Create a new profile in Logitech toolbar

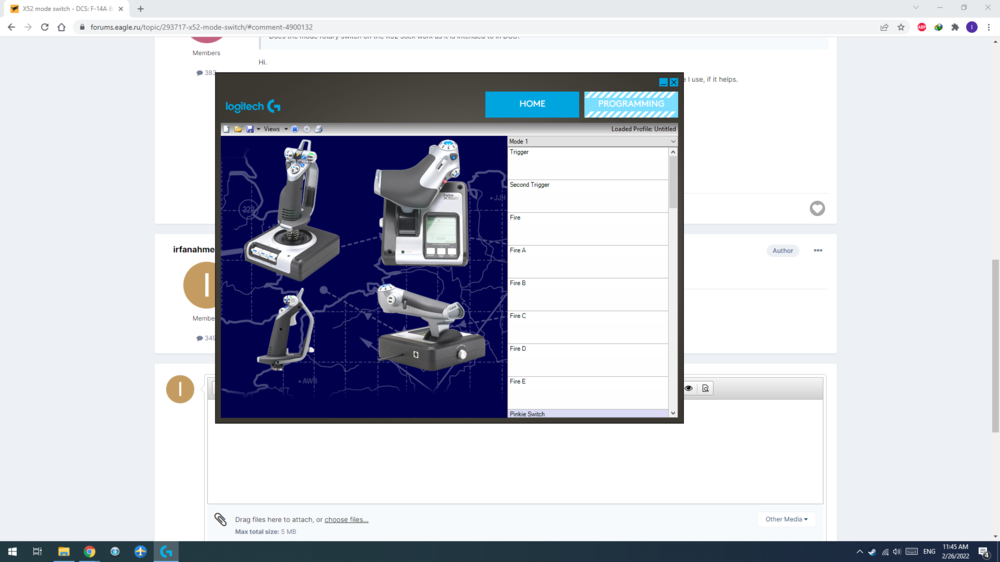(226, 129)
